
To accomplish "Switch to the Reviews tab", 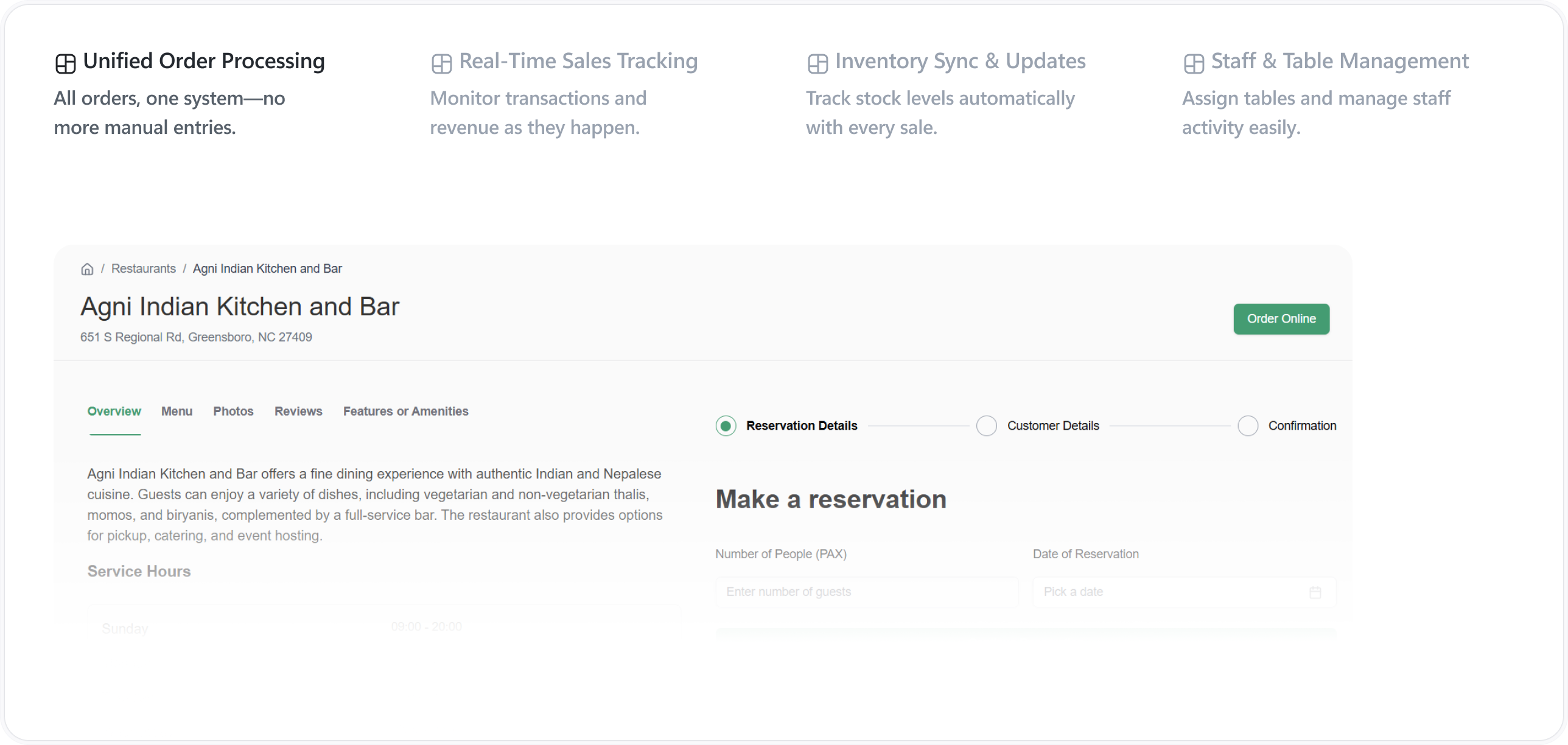I will 298,411.
